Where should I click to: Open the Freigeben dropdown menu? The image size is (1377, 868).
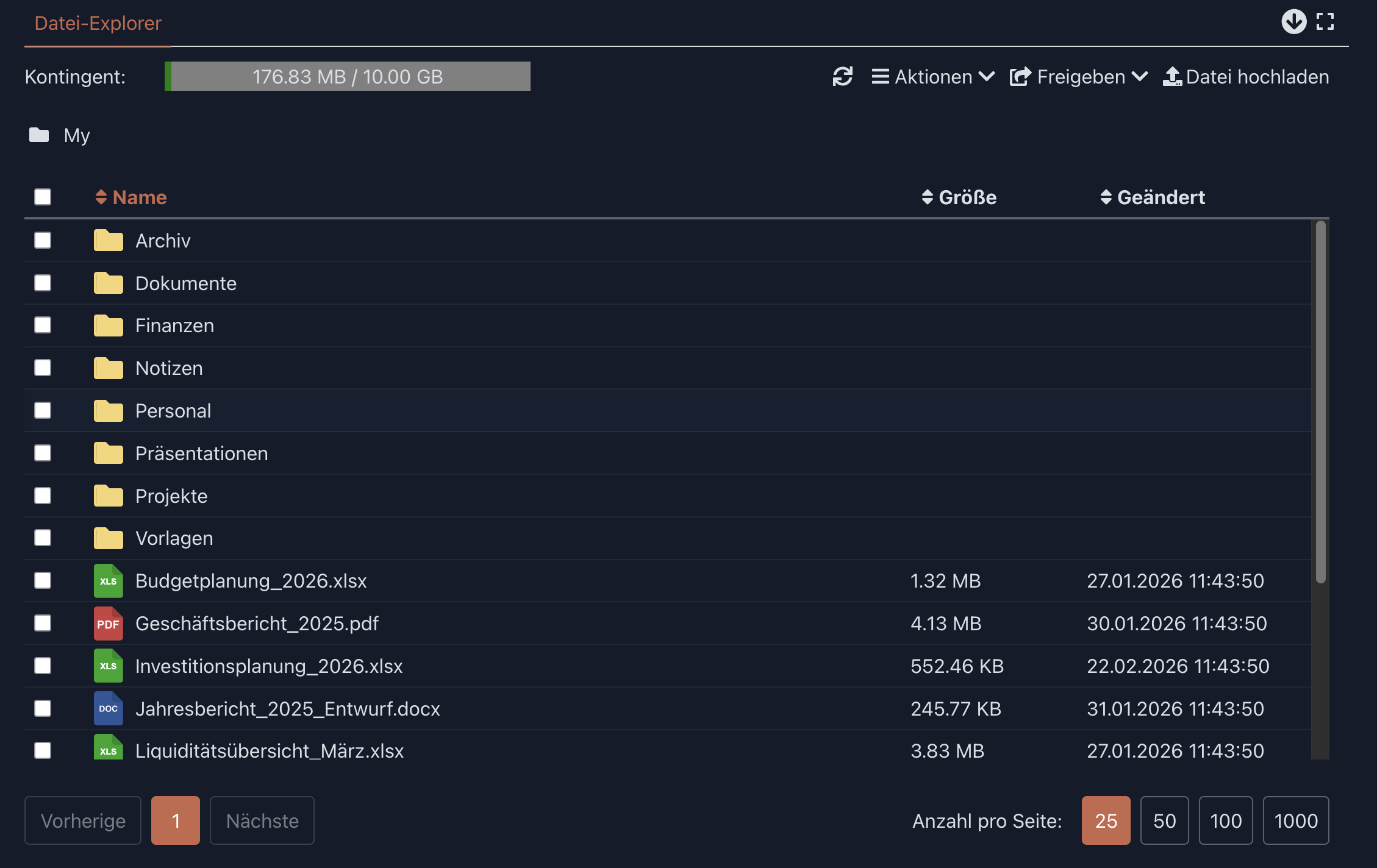1079,77
